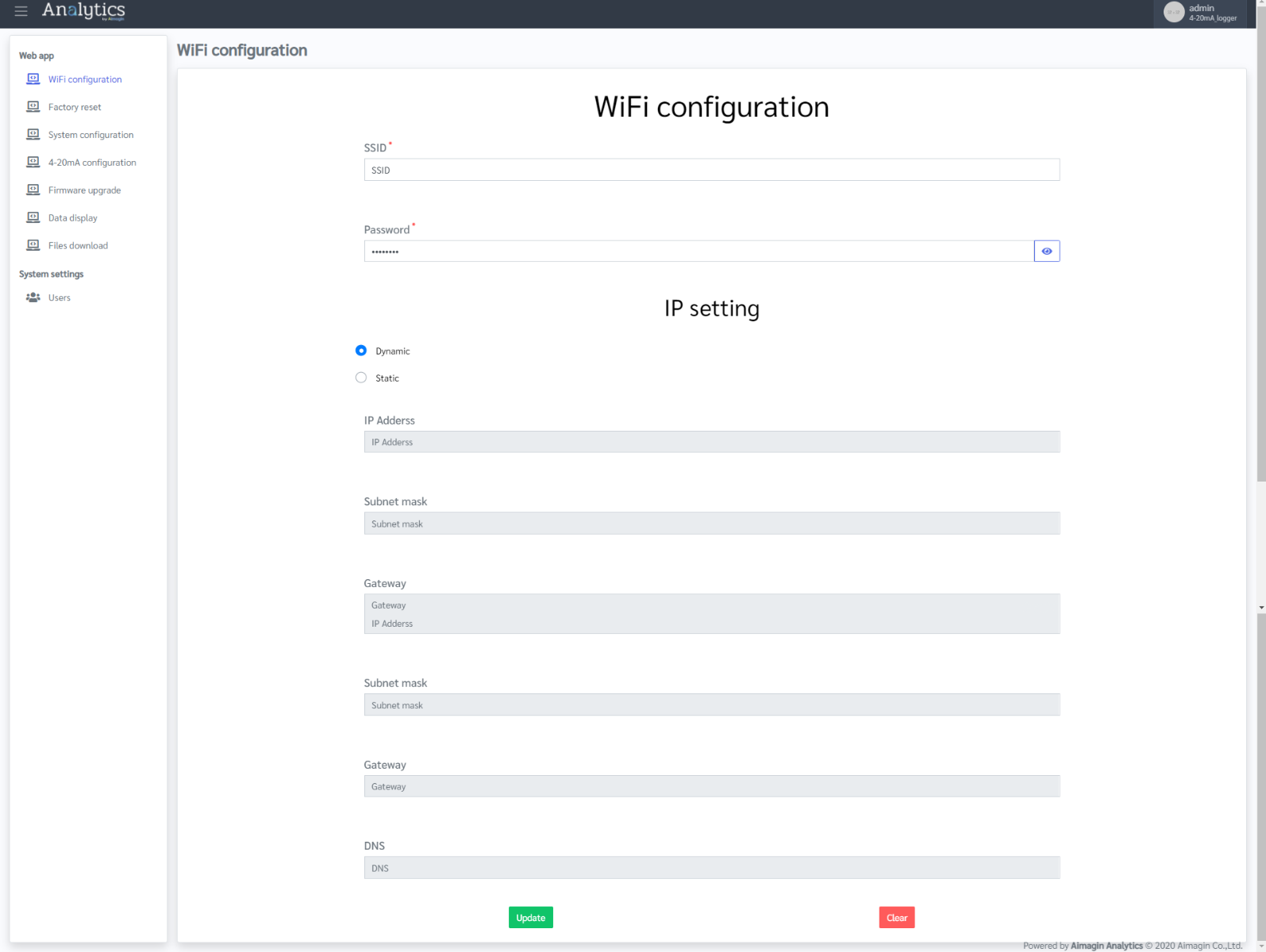Click the Firmware upgrade sidebar icon
This screenshot has height=952, width=1266.
33,190
